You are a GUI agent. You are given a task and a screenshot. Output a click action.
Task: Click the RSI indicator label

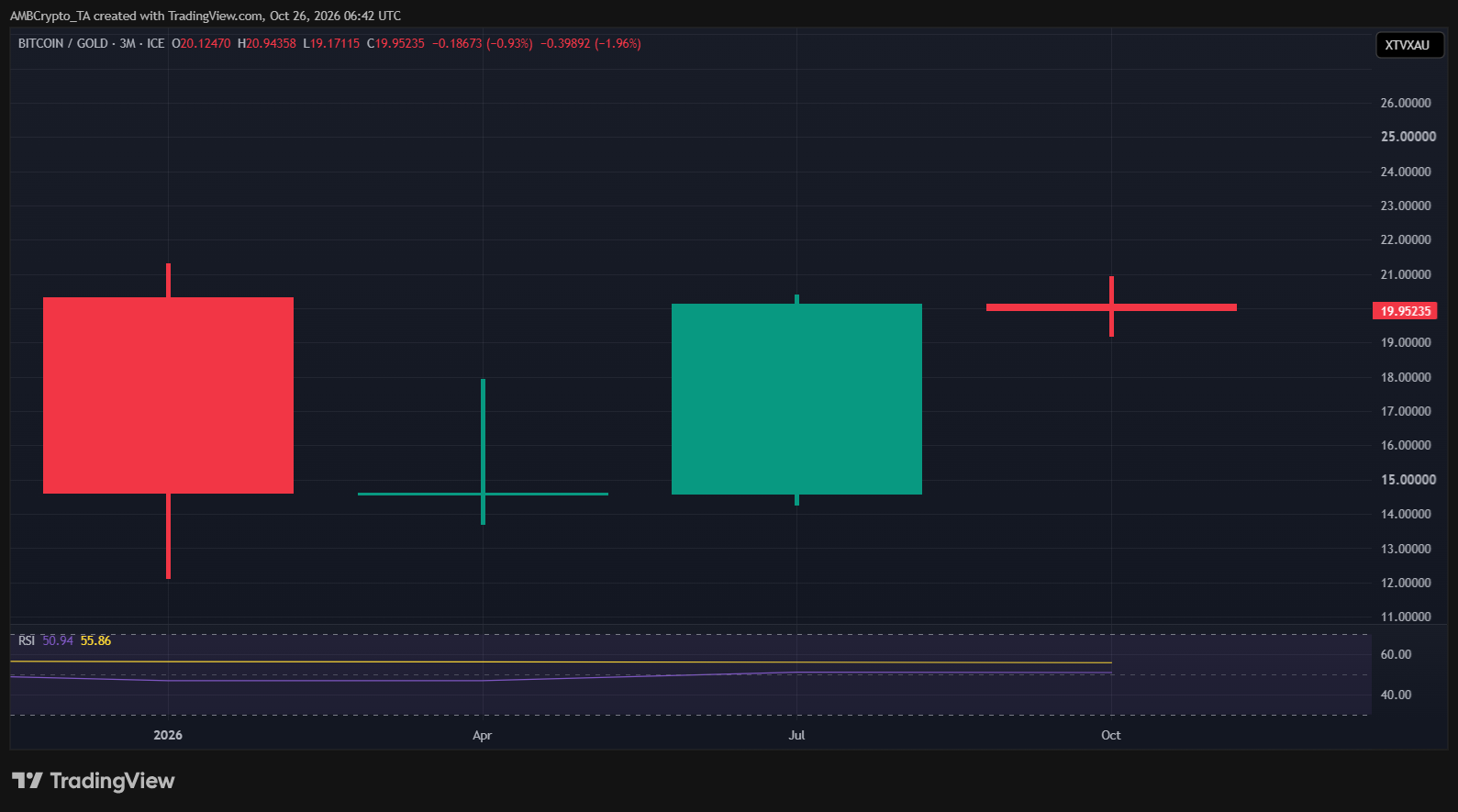(x=27, y=640)
